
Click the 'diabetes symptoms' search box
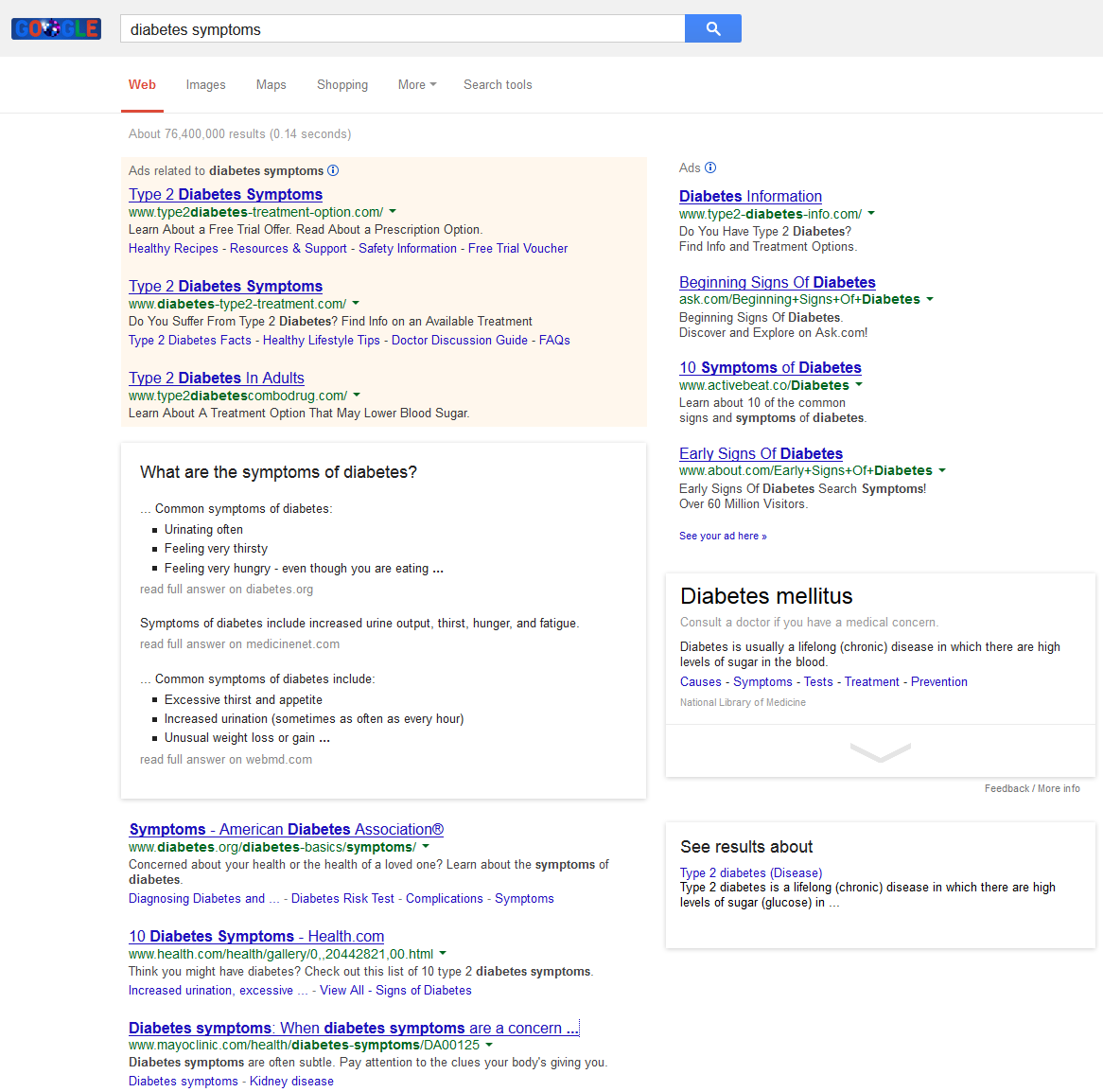pyautogui.click(x=402, y=28)
